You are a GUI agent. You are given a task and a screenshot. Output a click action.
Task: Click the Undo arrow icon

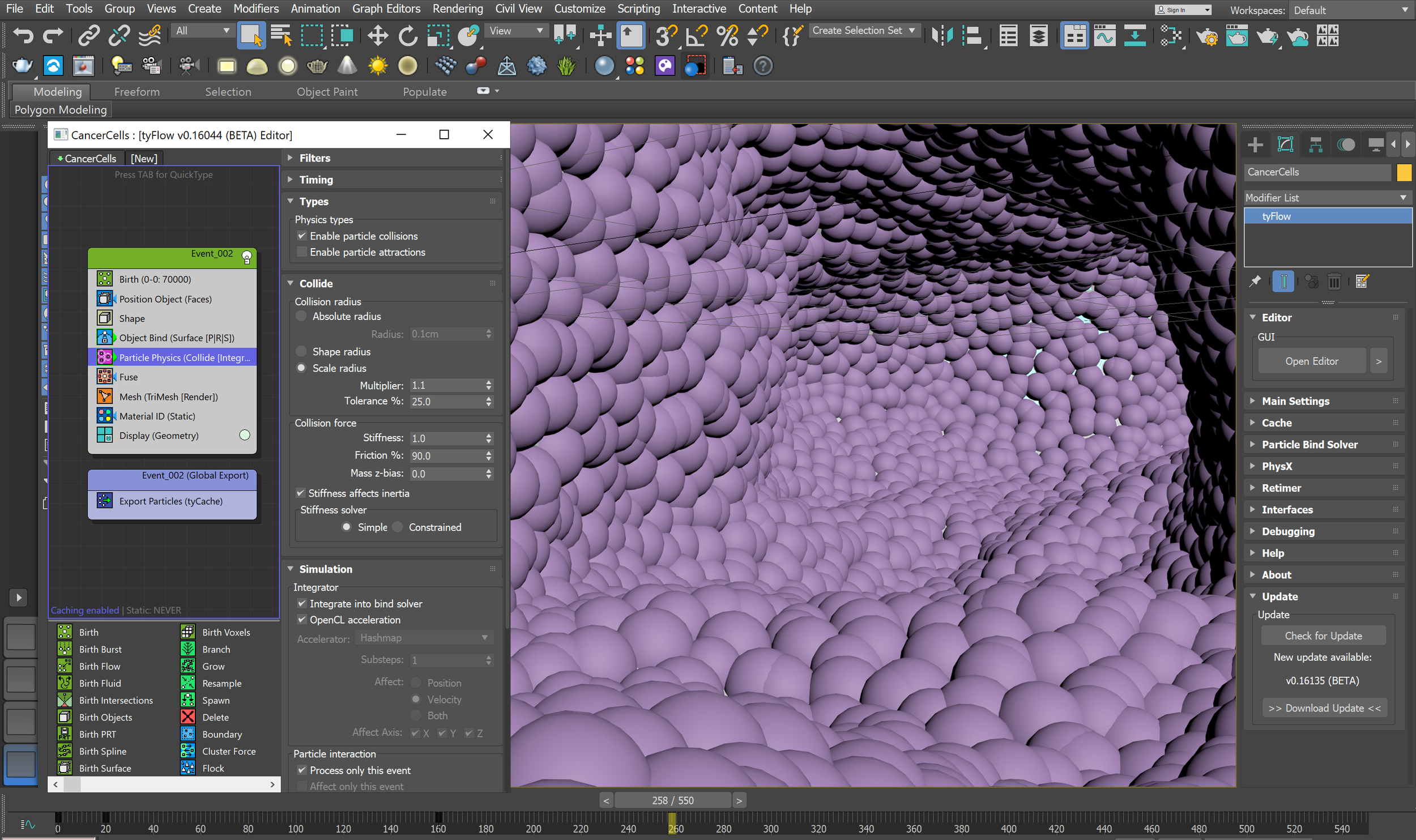[x=23, y=36]
